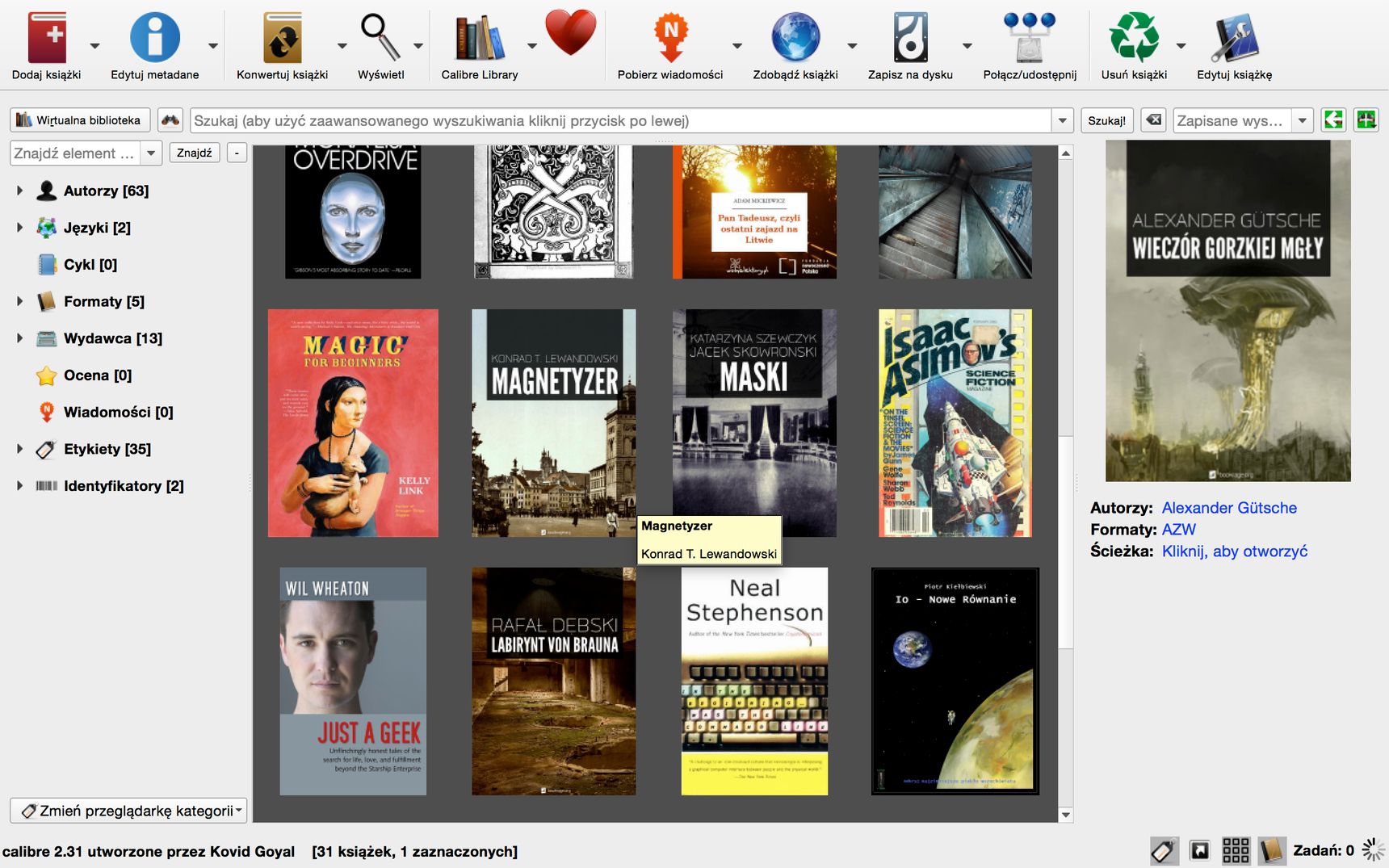The width and height of the screenshot is (1389, 868).
Task: Toggle the cover browser status bar icon
Action: click(x=1200, y=850)
